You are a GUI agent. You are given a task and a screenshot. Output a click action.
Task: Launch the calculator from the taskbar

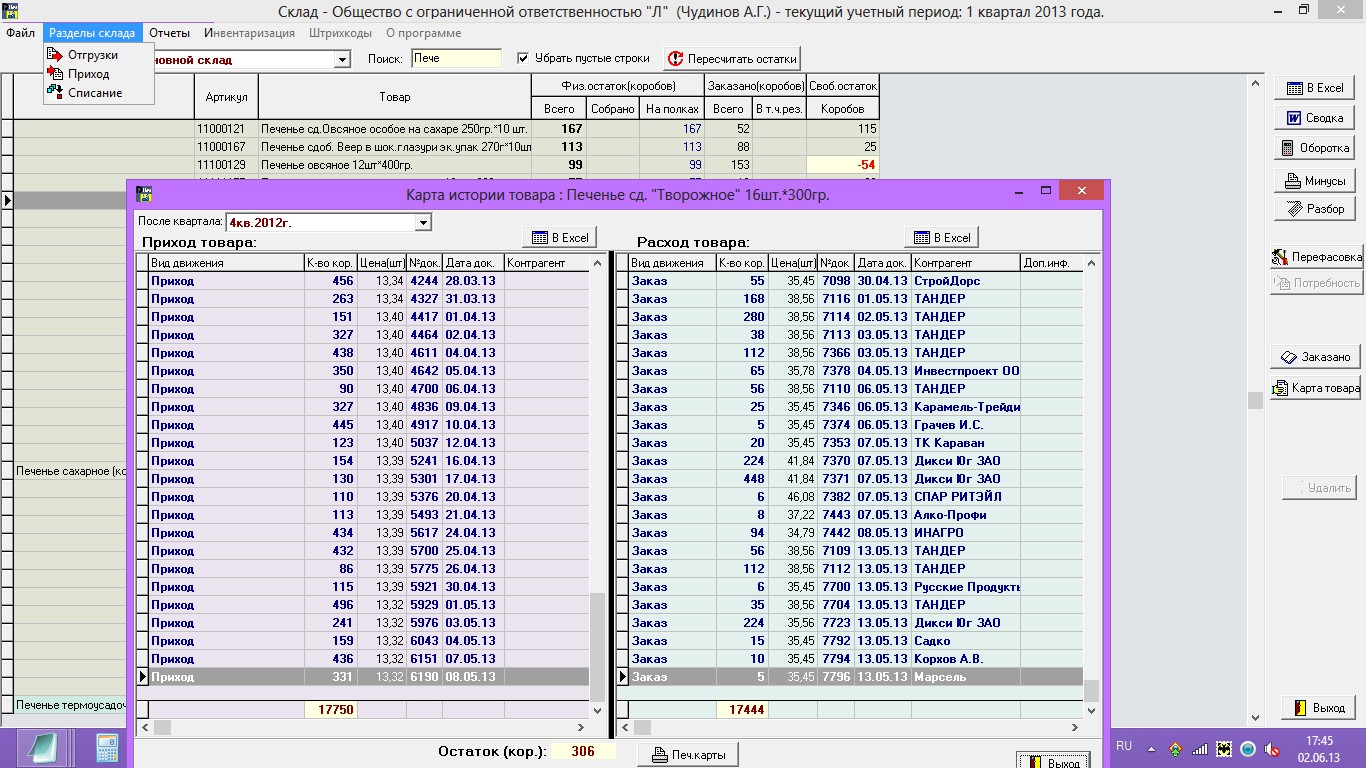[107, 748]
